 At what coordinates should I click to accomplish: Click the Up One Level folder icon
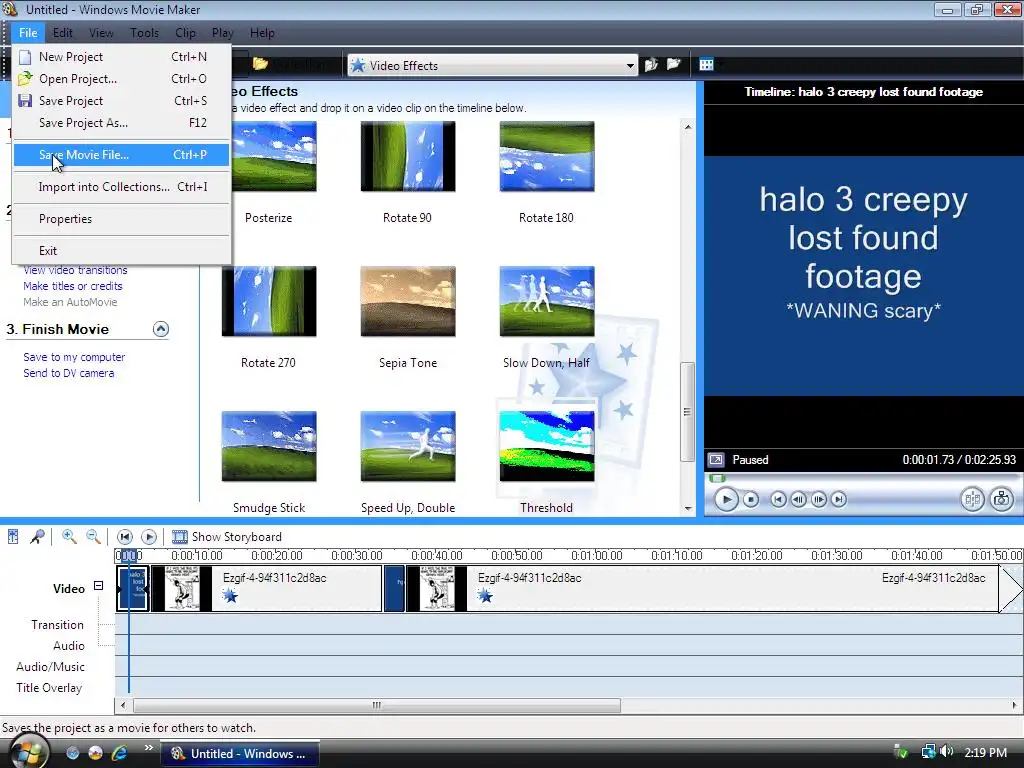(651, 65)
